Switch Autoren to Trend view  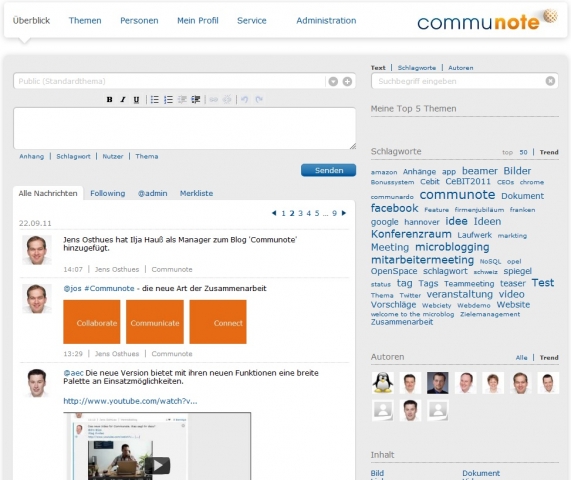click(549, 358)
